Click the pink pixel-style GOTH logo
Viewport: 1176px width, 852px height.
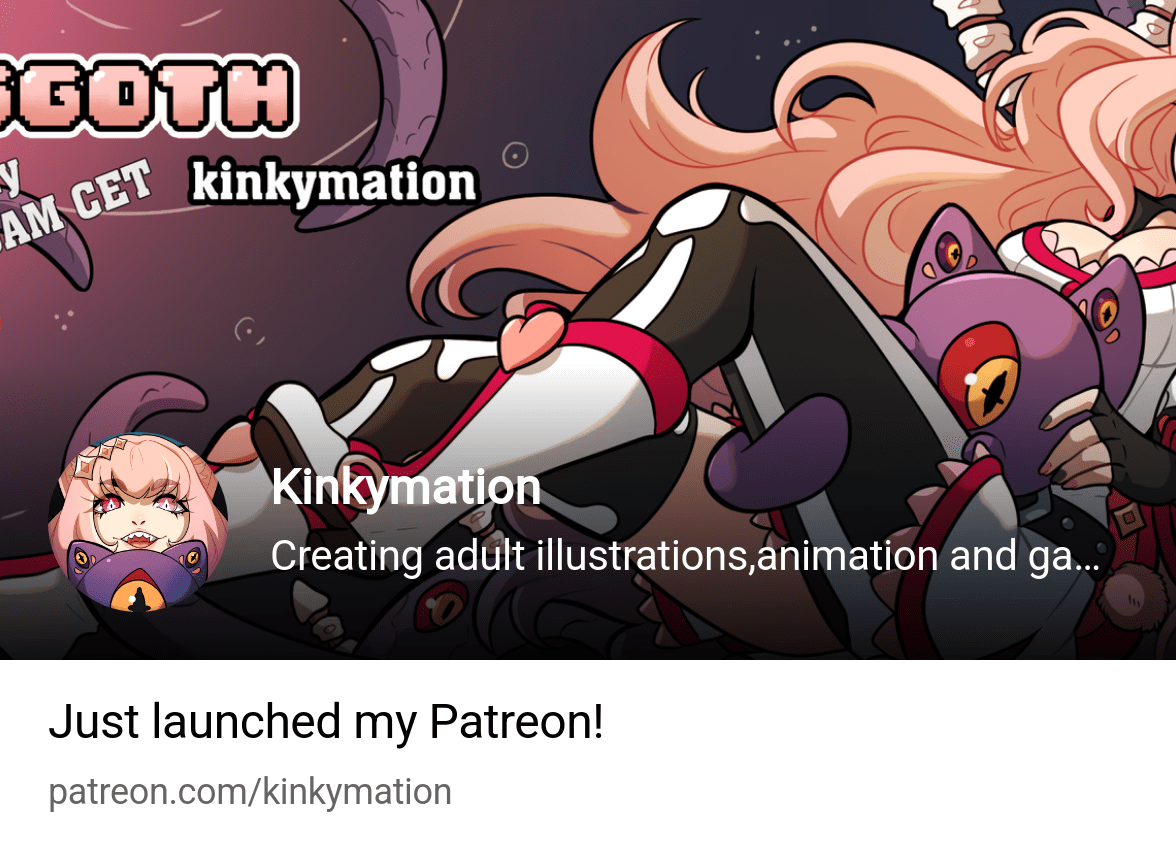tap(146, 95)
